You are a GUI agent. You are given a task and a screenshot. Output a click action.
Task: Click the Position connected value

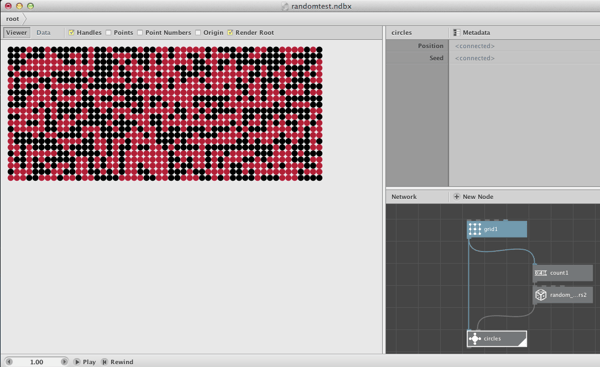(x=474, y=46)
